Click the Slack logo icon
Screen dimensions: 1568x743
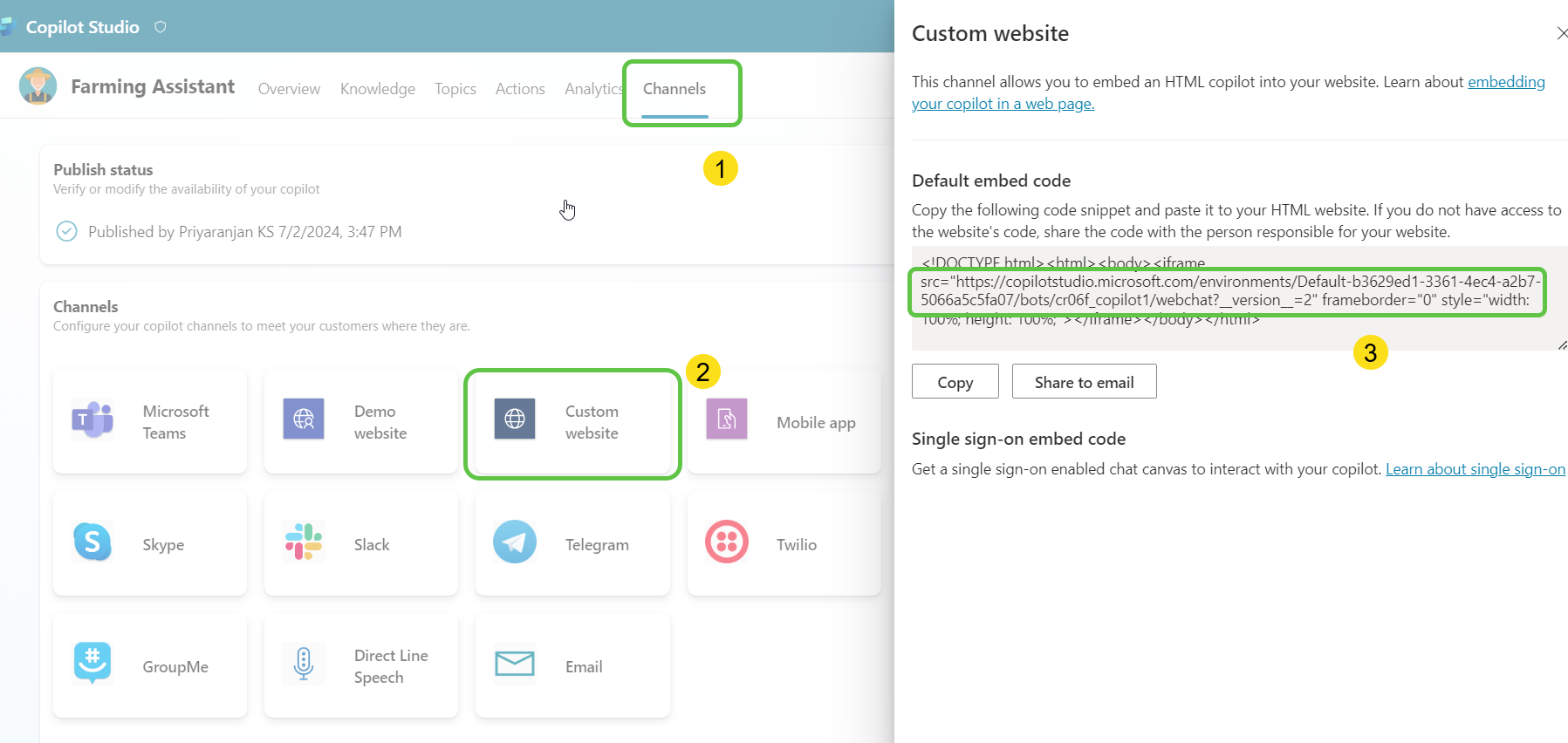coord(304,542)
